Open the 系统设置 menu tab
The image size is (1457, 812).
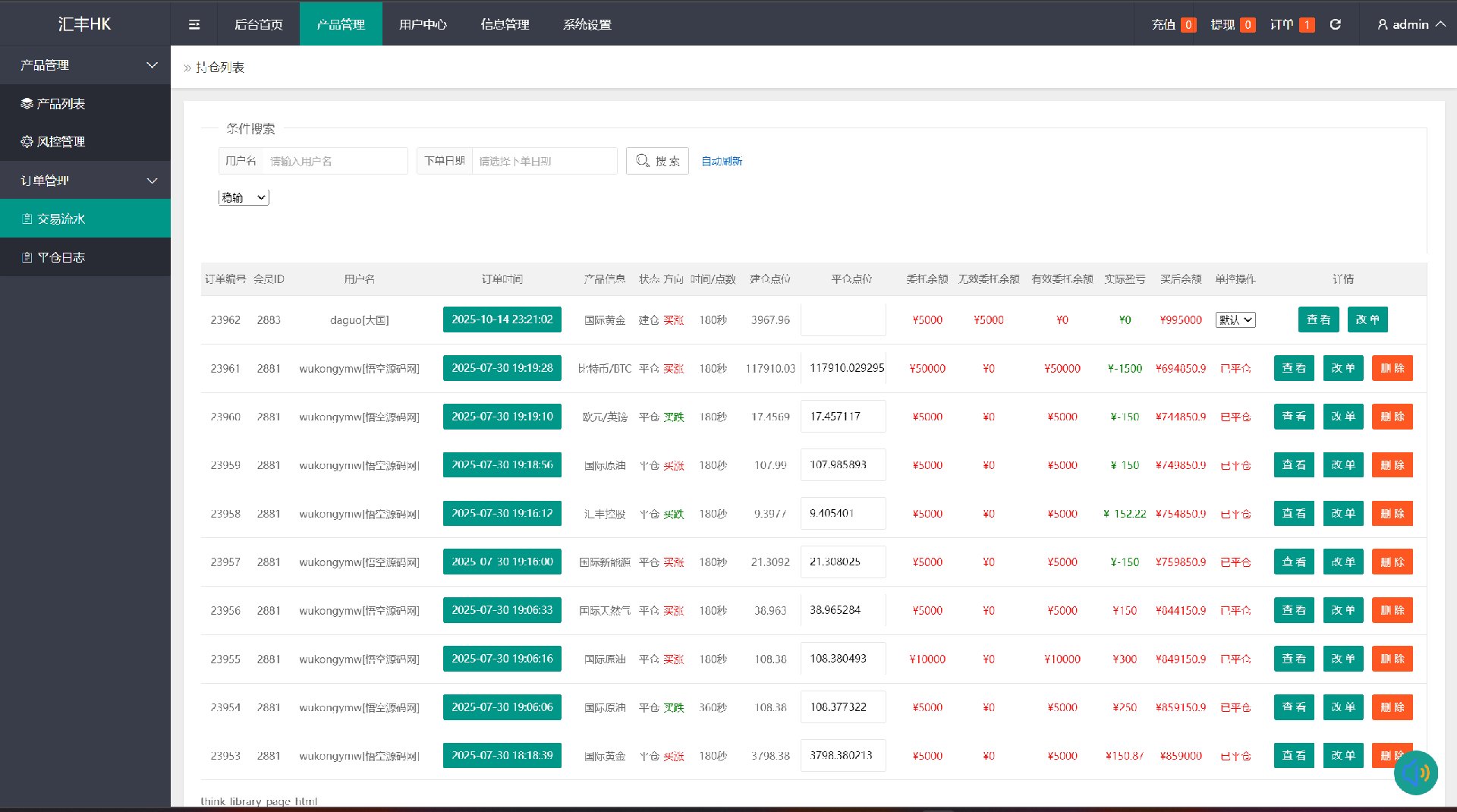pyautogui.click(x=587, y=24)
